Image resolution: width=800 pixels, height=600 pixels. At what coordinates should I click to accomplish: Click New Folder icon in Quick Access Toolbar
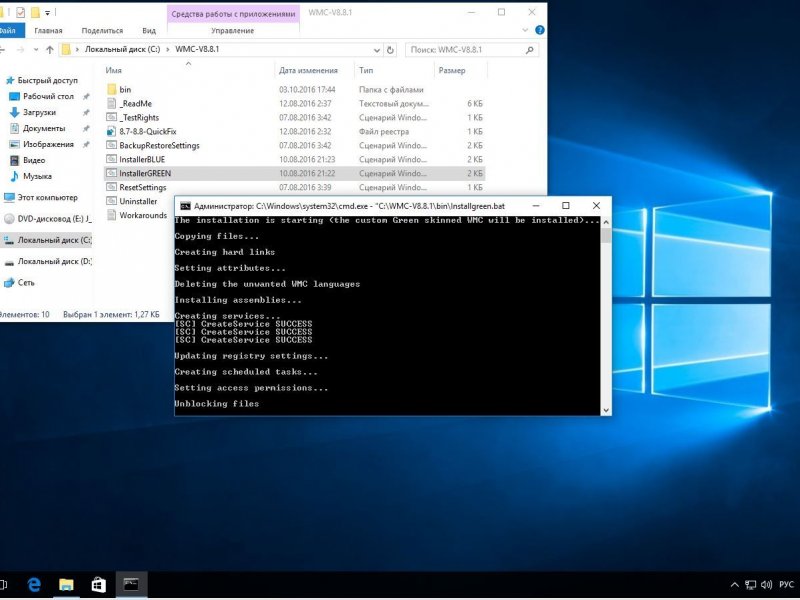[x=35, y=12]
